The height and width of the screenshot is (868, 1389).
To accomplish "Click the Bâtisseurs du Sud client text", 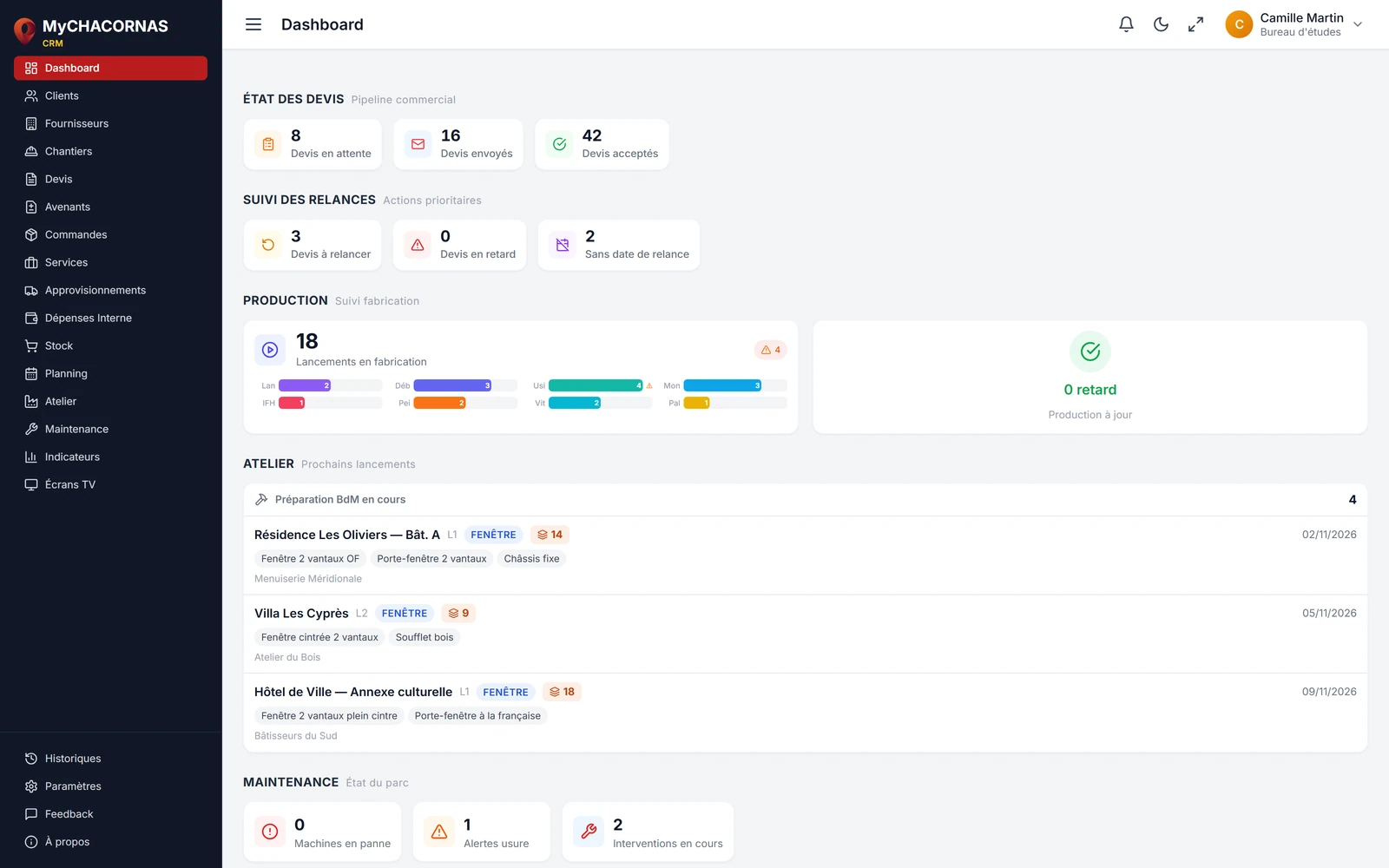I will click(x=296, y=736).
